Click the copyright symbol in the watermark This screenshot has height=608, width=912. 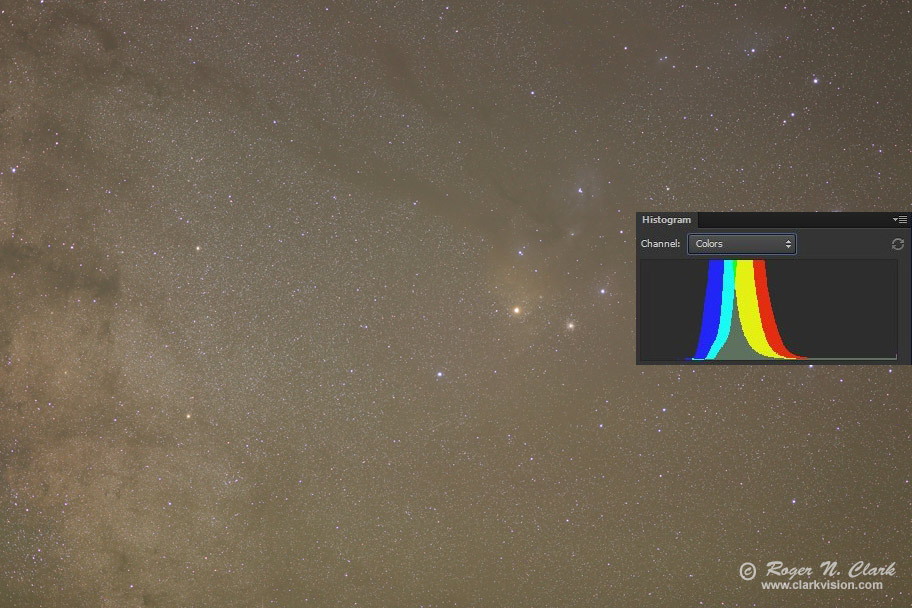coord(747,571)
